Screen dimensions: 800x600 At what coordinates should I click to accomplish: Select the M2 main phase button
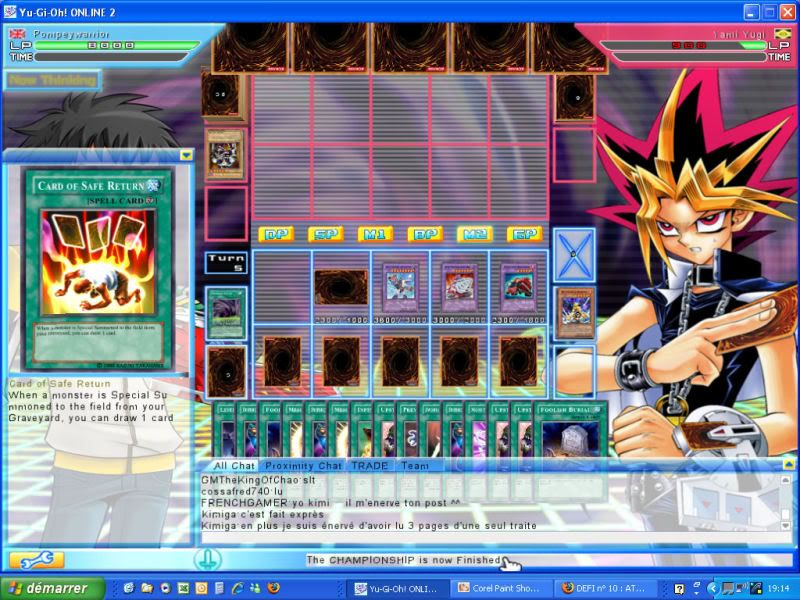(474, 234)
